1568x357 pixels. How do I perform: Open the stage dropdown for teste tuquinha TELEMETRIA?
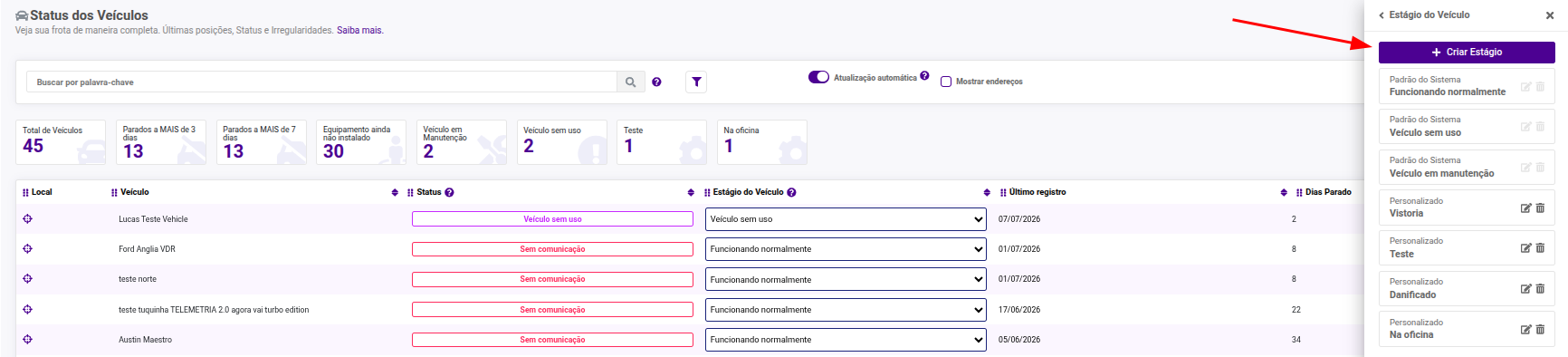(x=846, y=310)
